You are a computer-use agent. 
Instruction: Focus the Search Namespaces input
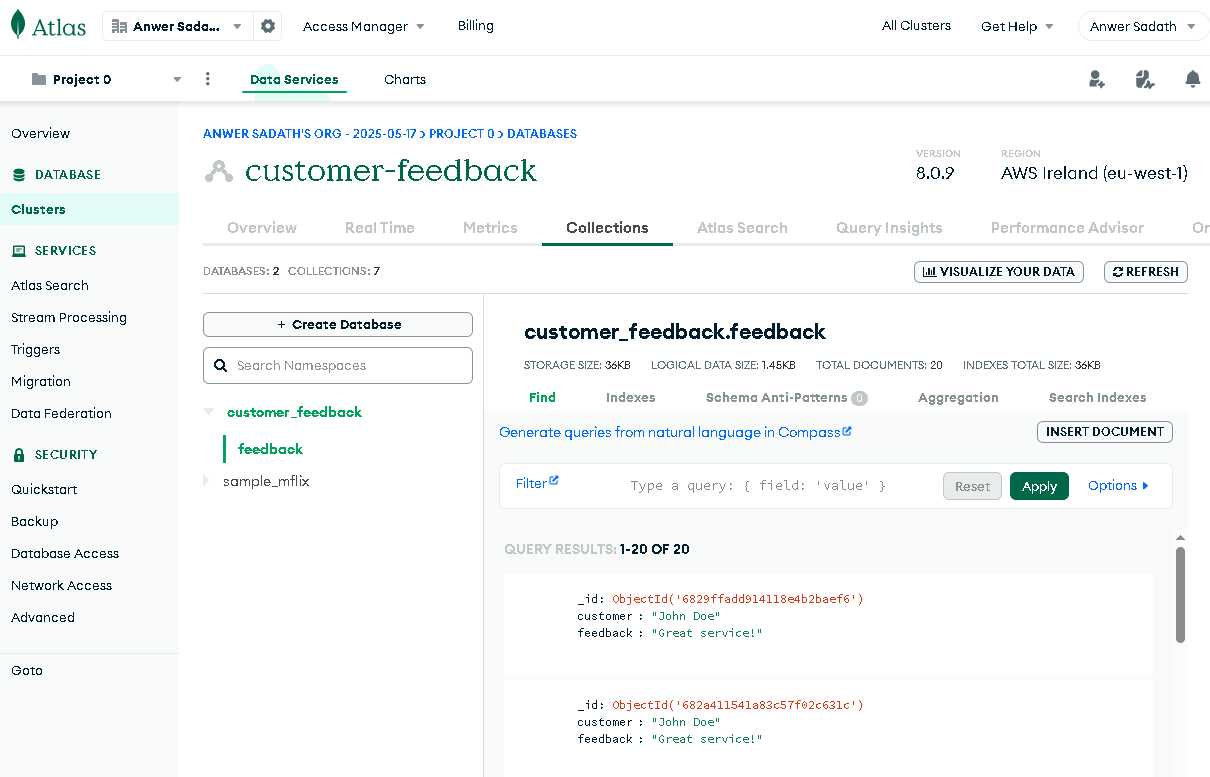coord(338,366)
